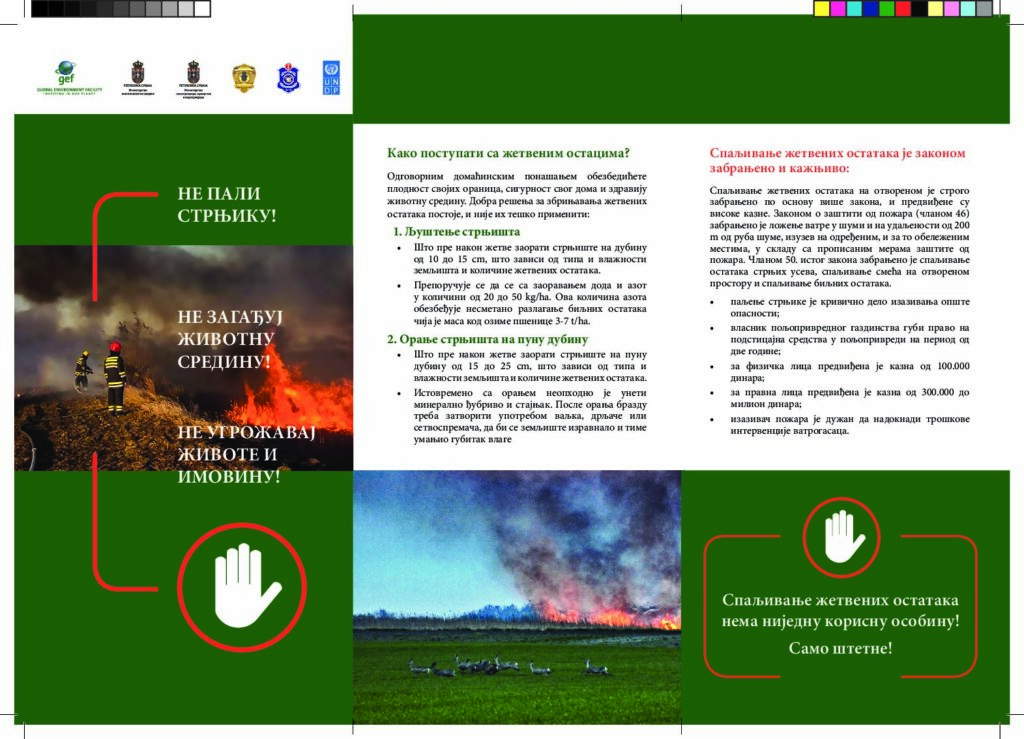This screenshot has width=1024, height=739.
Task: Click red heading 'Спаљивање жетвених остатака је законом забрањено'
Action: pos(837,161)
